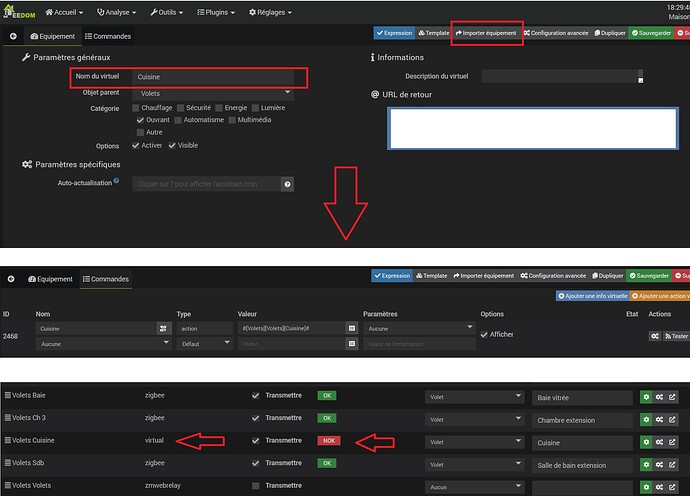690x496 pixels.
Task: Check the Autre category
Action: click(x=140, y=132)
